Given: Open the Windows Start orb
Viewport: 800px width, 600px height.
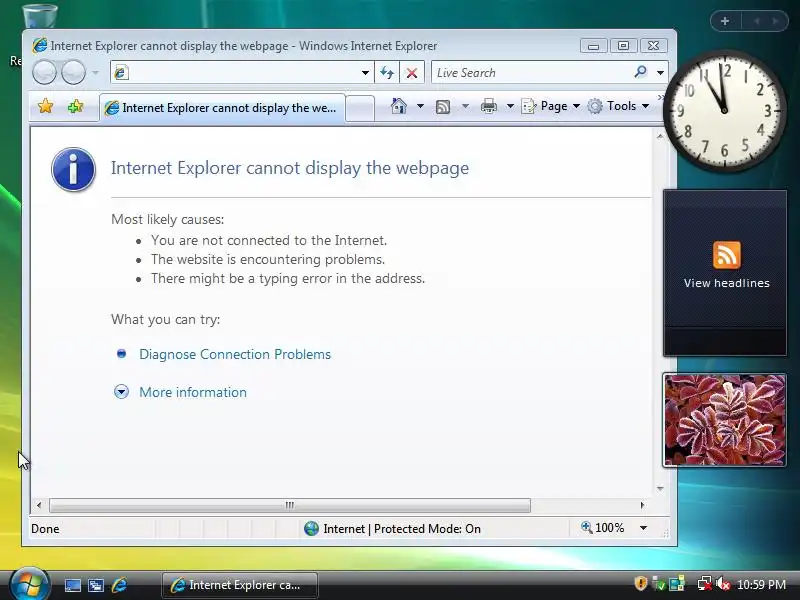Looking at the screenshot, I should point(30,584).
